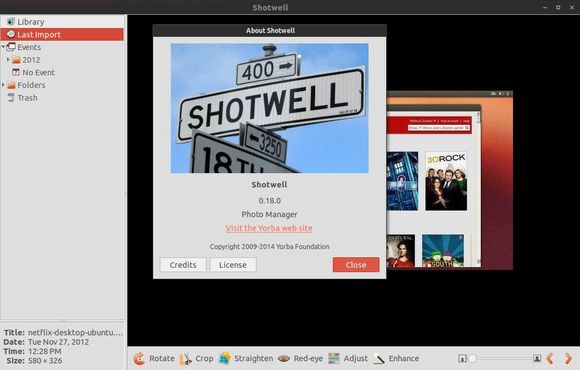This screenshot has width=580, height=370.
Task: Click the 30 Rock poster in the photo
Action: (x=446, y=181)
